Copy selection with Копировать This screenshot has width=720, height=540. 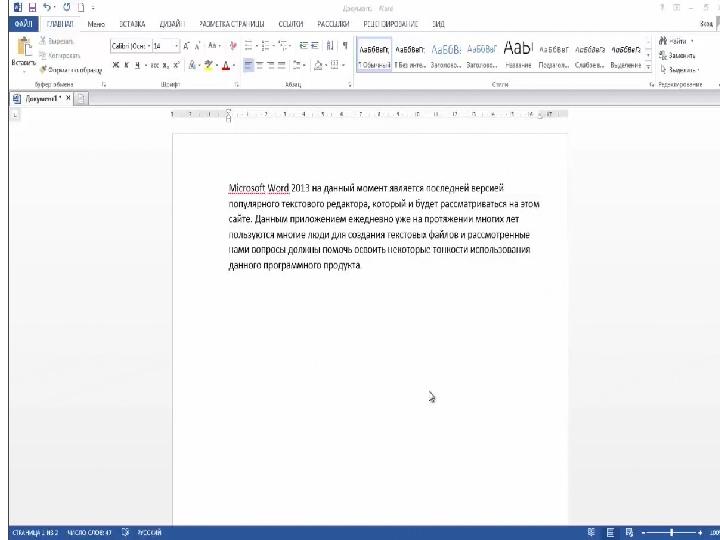[59, 56]
